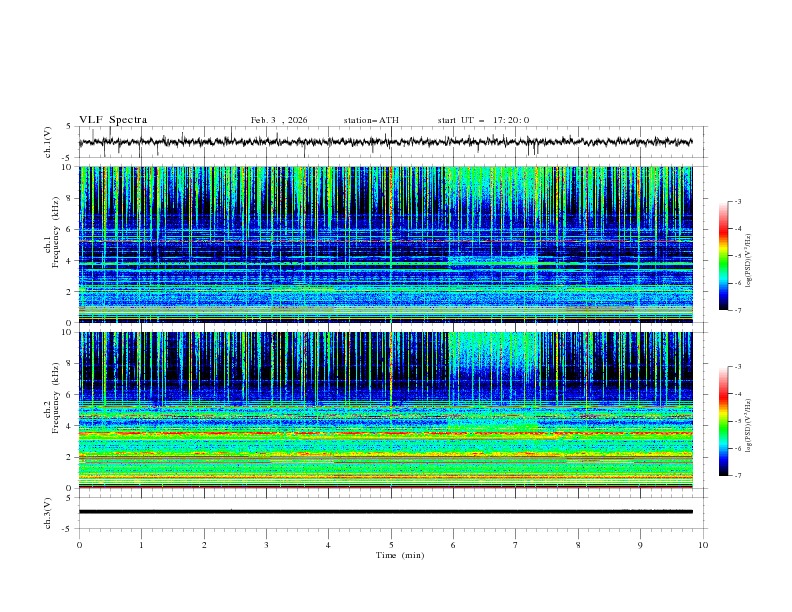Click the 10 minute tick label at bottom
The height and width of the screenshot is (612, 792).
click(x=702, y=544)
